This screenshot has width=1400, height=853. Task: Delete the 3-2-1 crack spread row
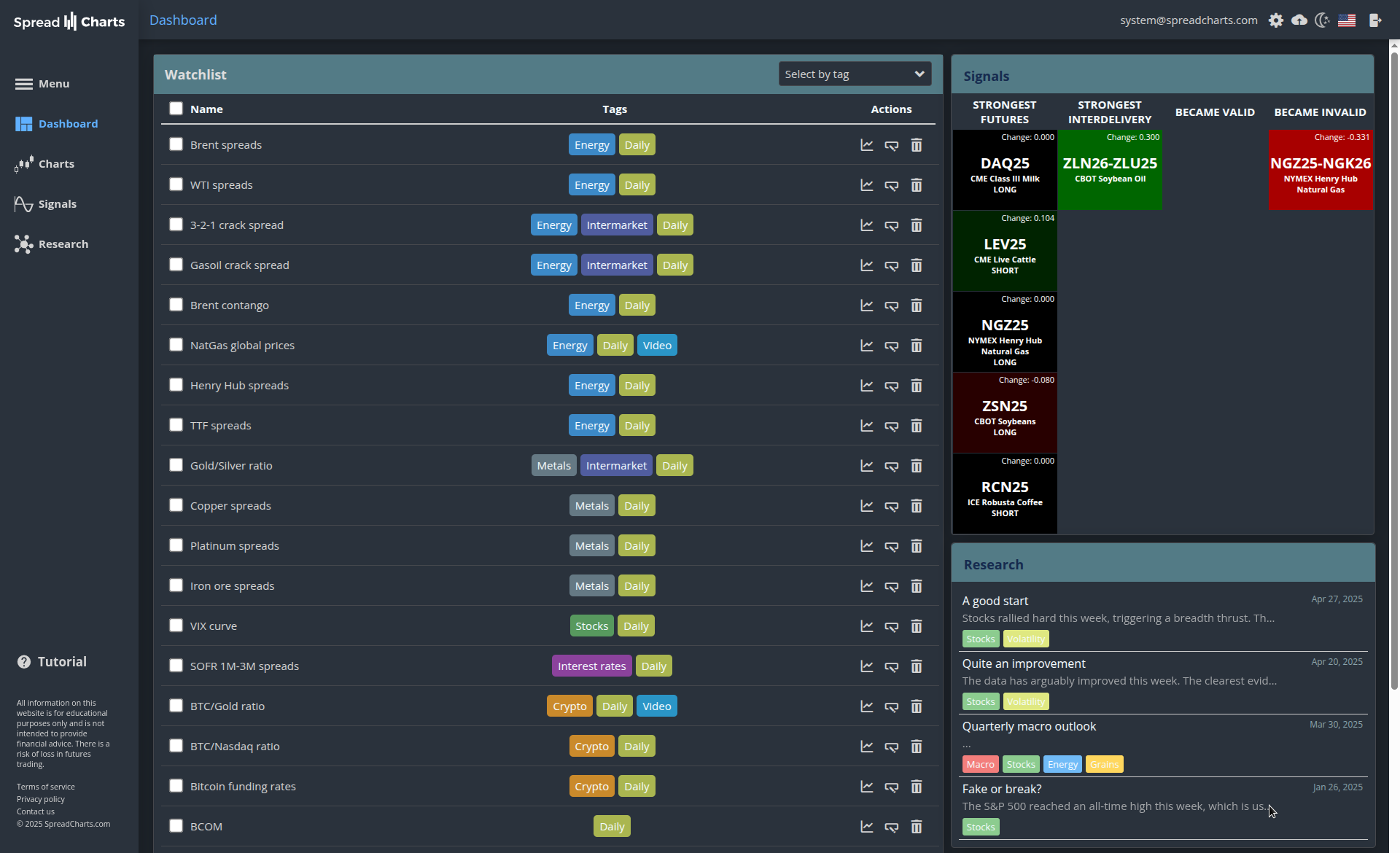(x=917, y=225)
